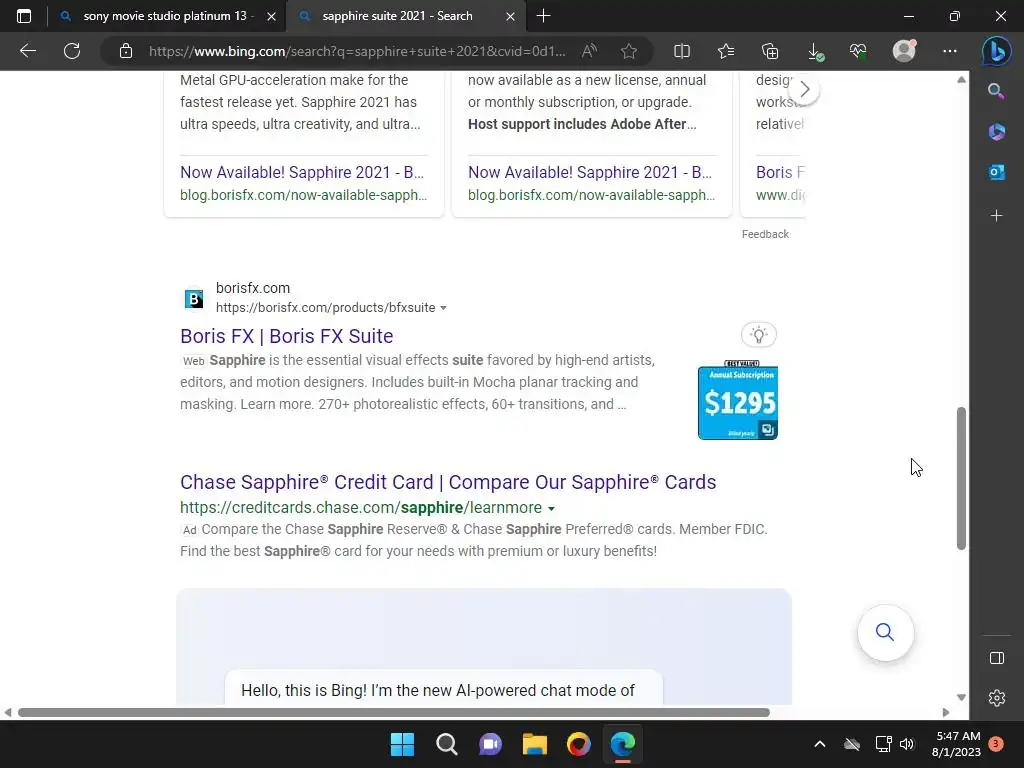Screen dimensions: 1024x768
Task: Open Chase Sapphire Credit Card ad link
Action: coord(448,482)
